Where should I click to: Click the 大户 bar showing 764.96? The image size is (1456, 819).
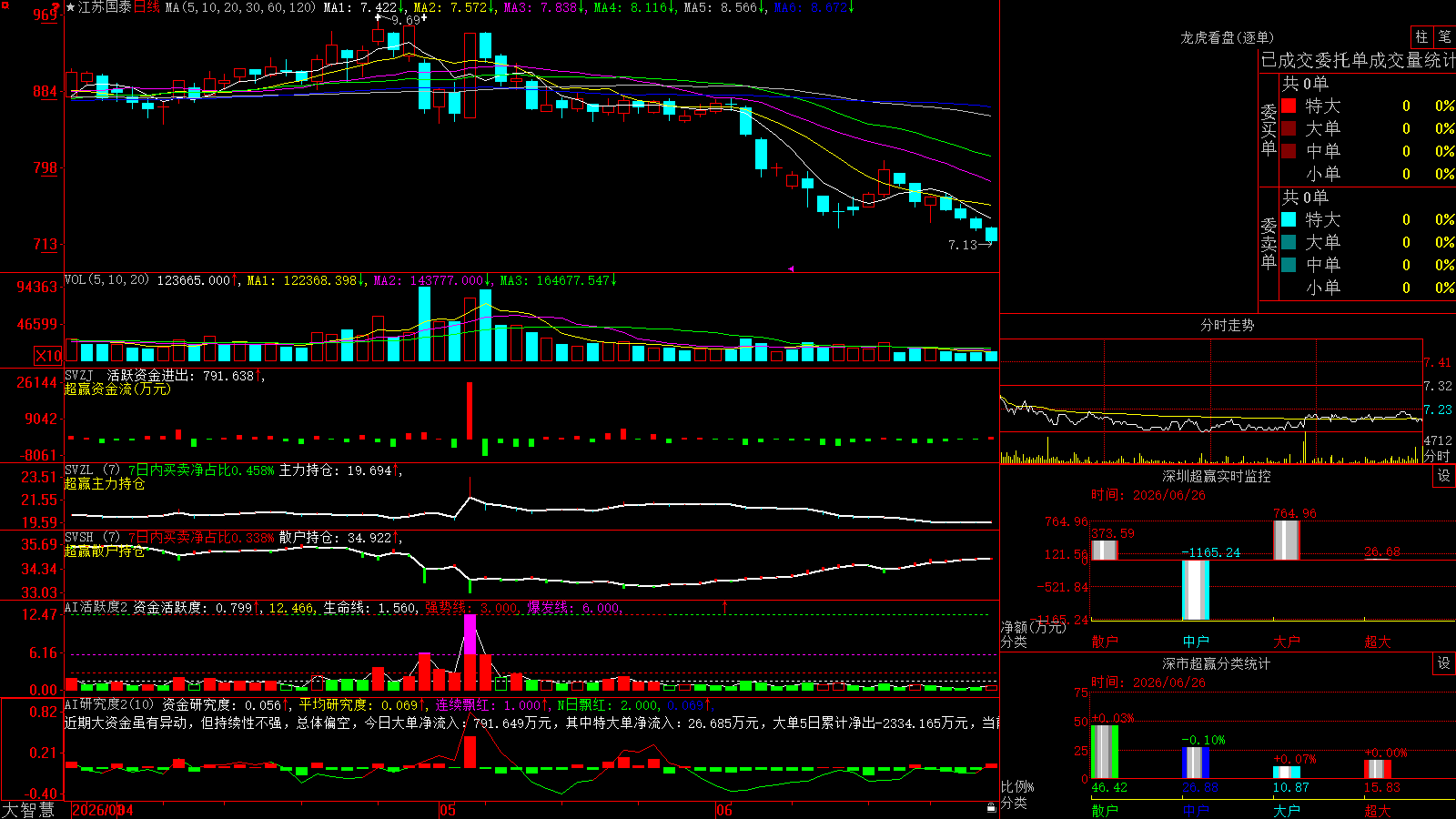click(x=1287, y=540)
